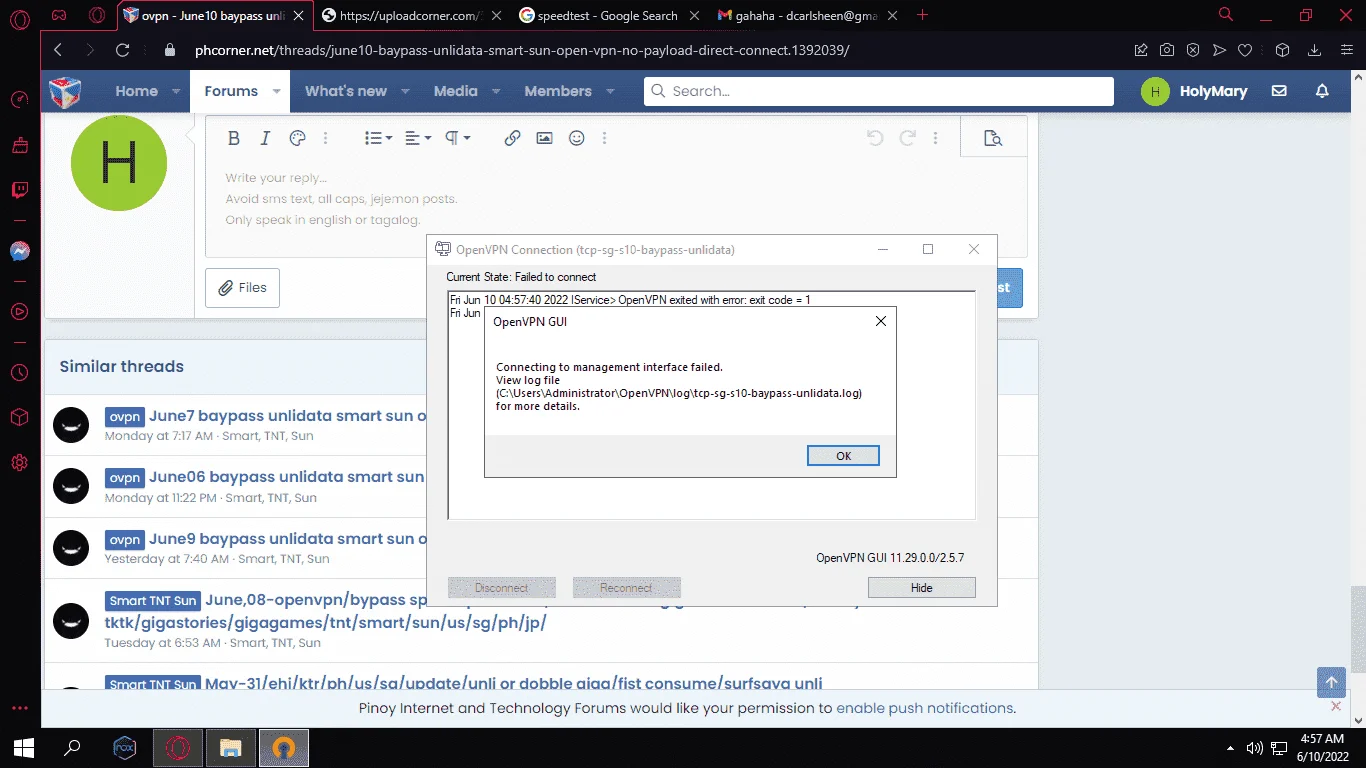Screen dimensions: 1366x768
Task: Expand the Home menu dropdown arrow
Action: pos(176,91)
